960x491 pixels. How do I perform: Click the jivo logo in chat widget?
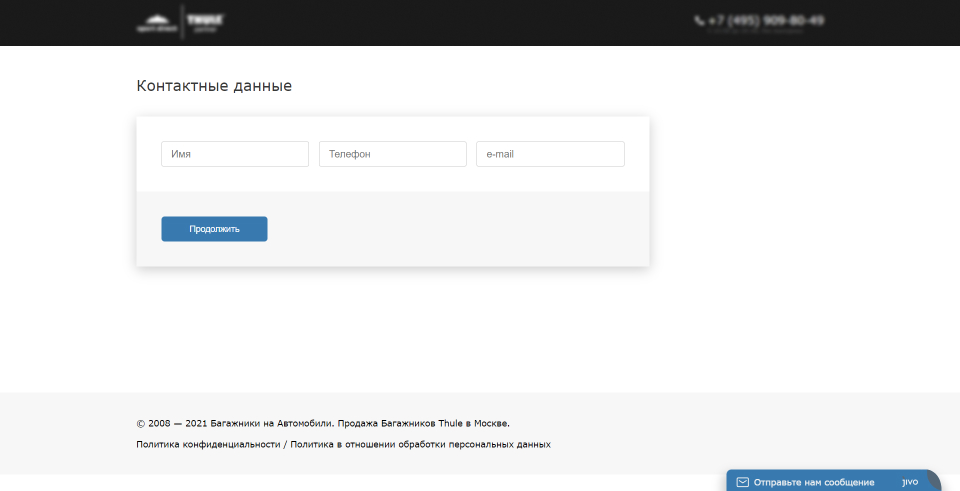click(910, 481)
